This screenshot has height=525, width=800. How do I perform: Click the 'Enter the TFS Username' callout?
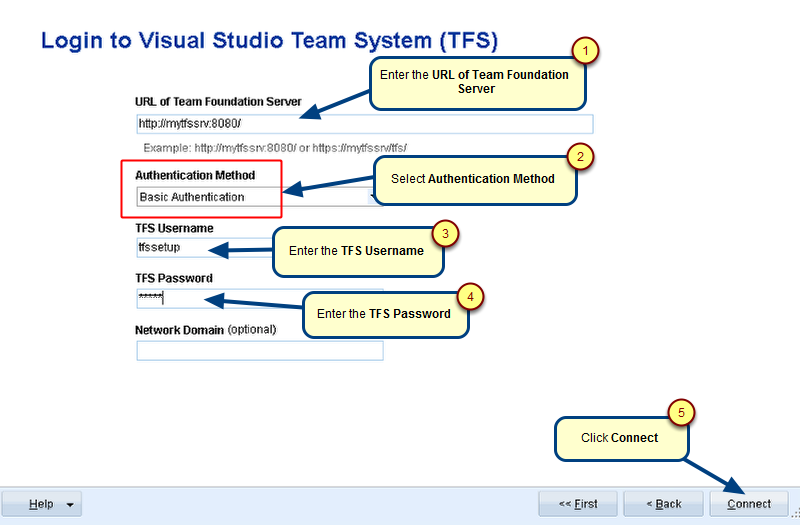[358, 252]
